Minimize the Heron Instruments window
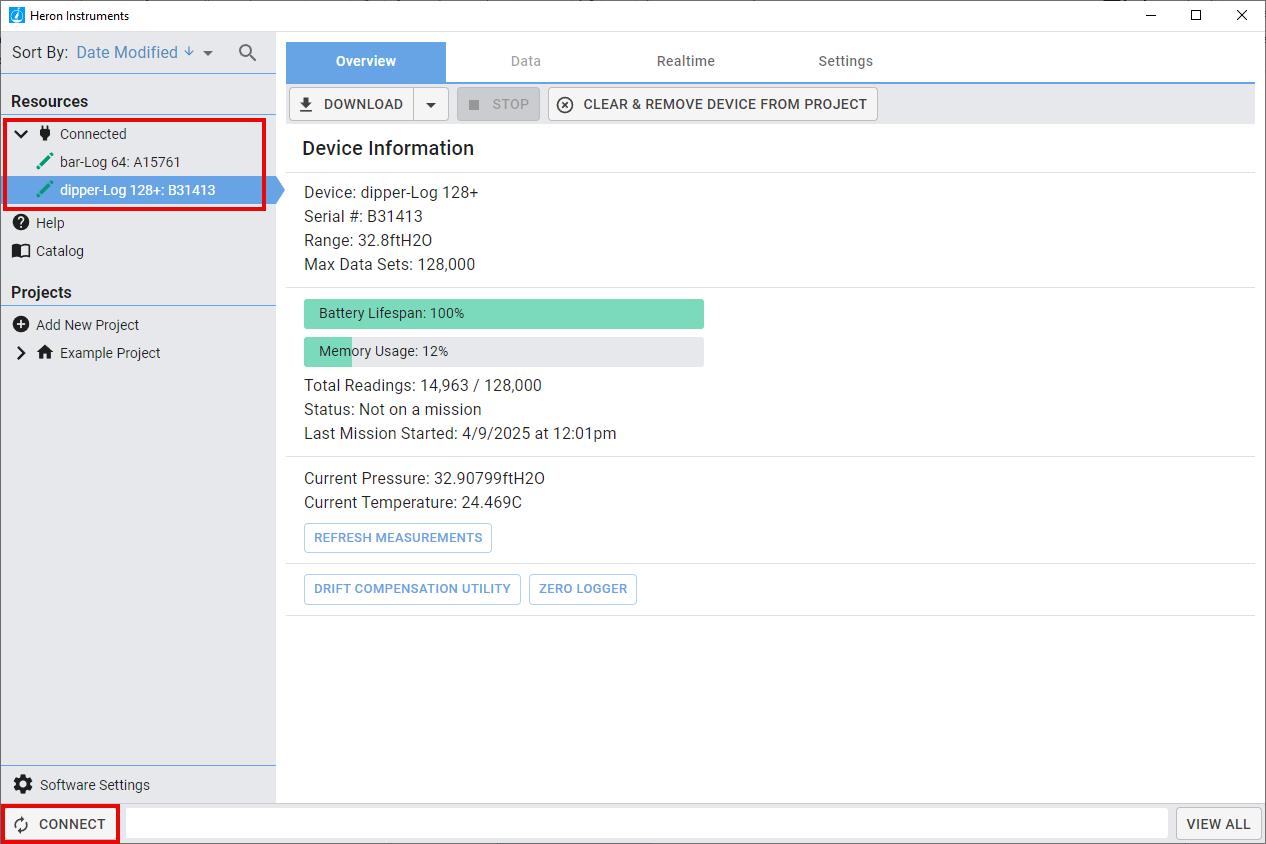Screen dimensions: 1266x844 [x=1150, y=15]
